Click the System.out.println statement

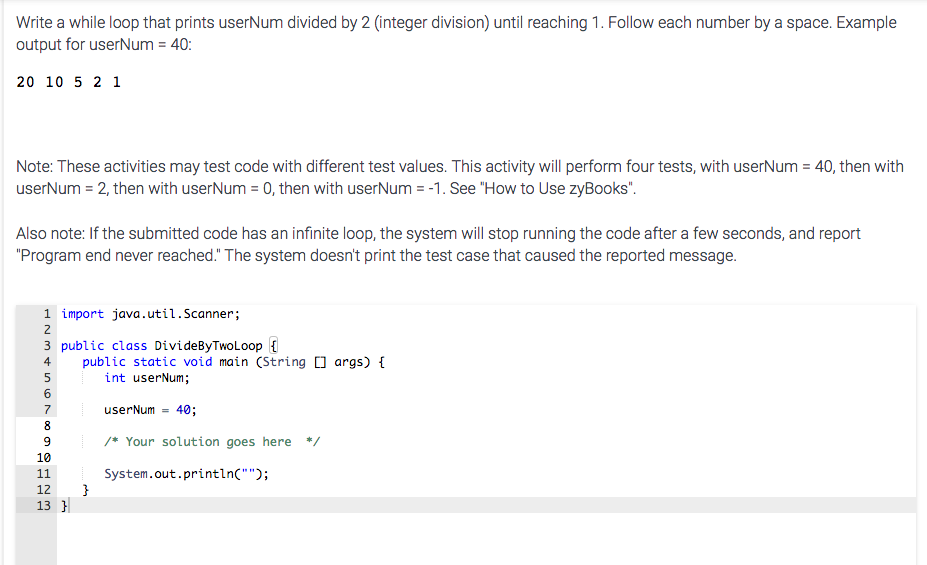coord(186,473)
